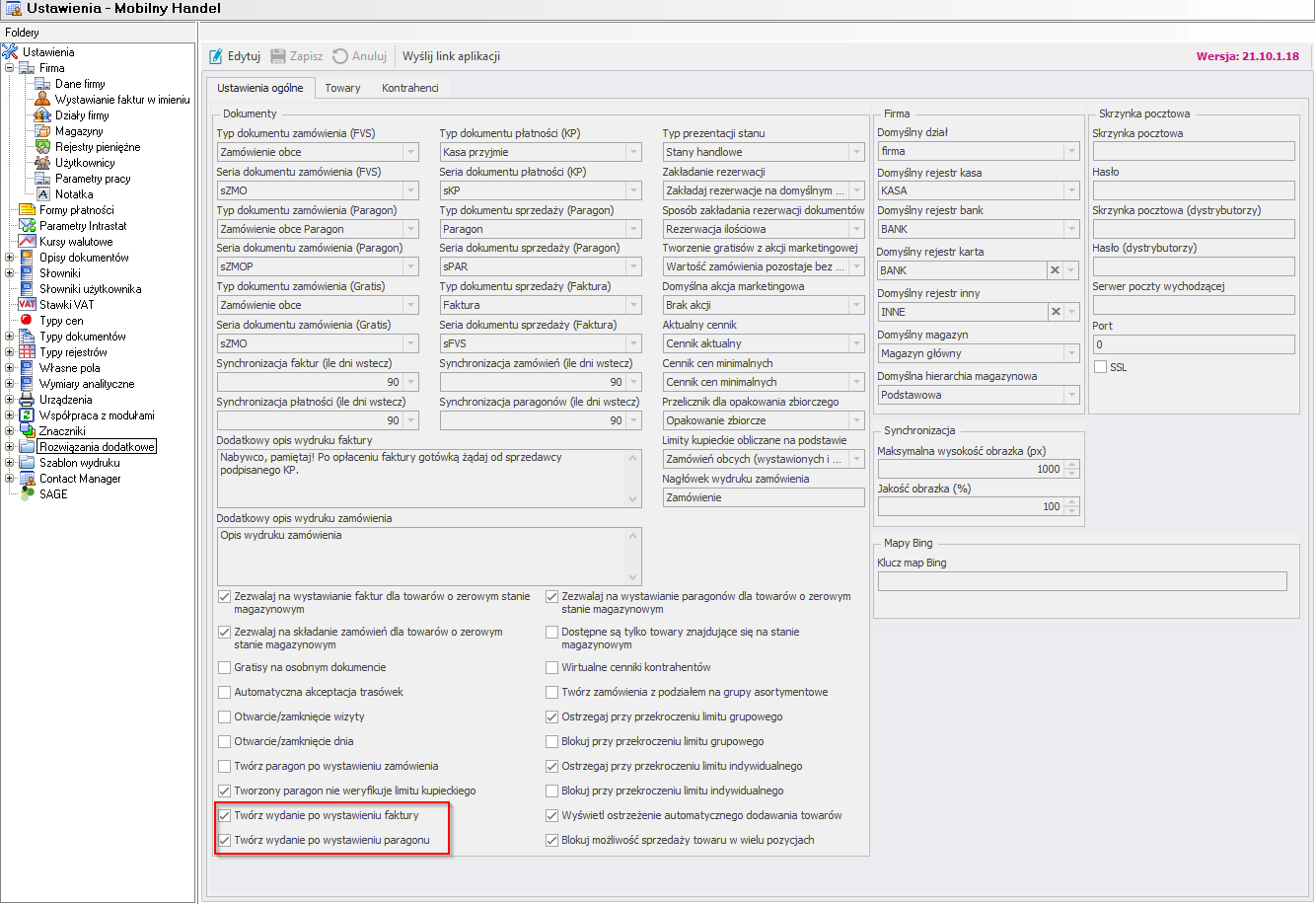Open the Aktualny cennik dropdown
Viewport: 1316px width, 904px height.
[x=856, y=343]
